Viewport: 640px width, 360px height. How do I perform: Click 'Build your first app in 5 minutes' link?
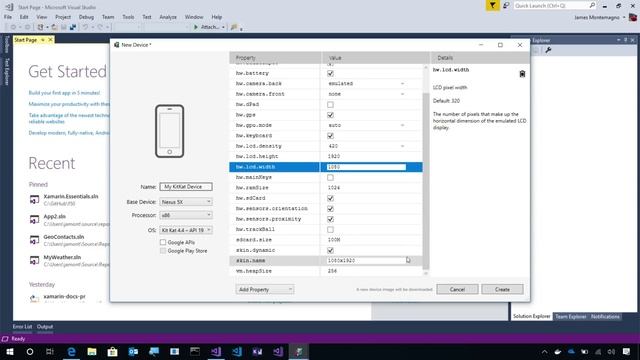click(x=64, y=93)
